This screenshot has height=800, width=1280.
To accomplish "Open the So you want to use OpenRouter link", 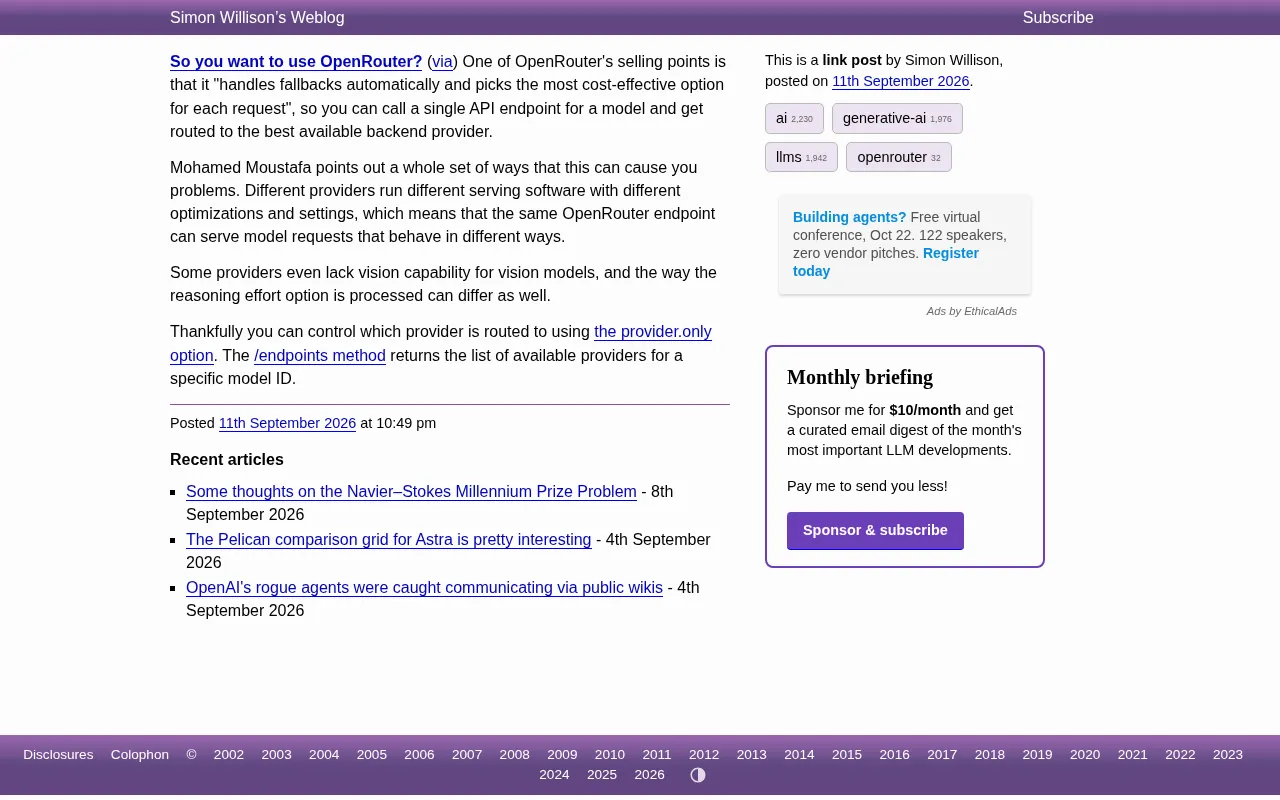I will point(296,62).
